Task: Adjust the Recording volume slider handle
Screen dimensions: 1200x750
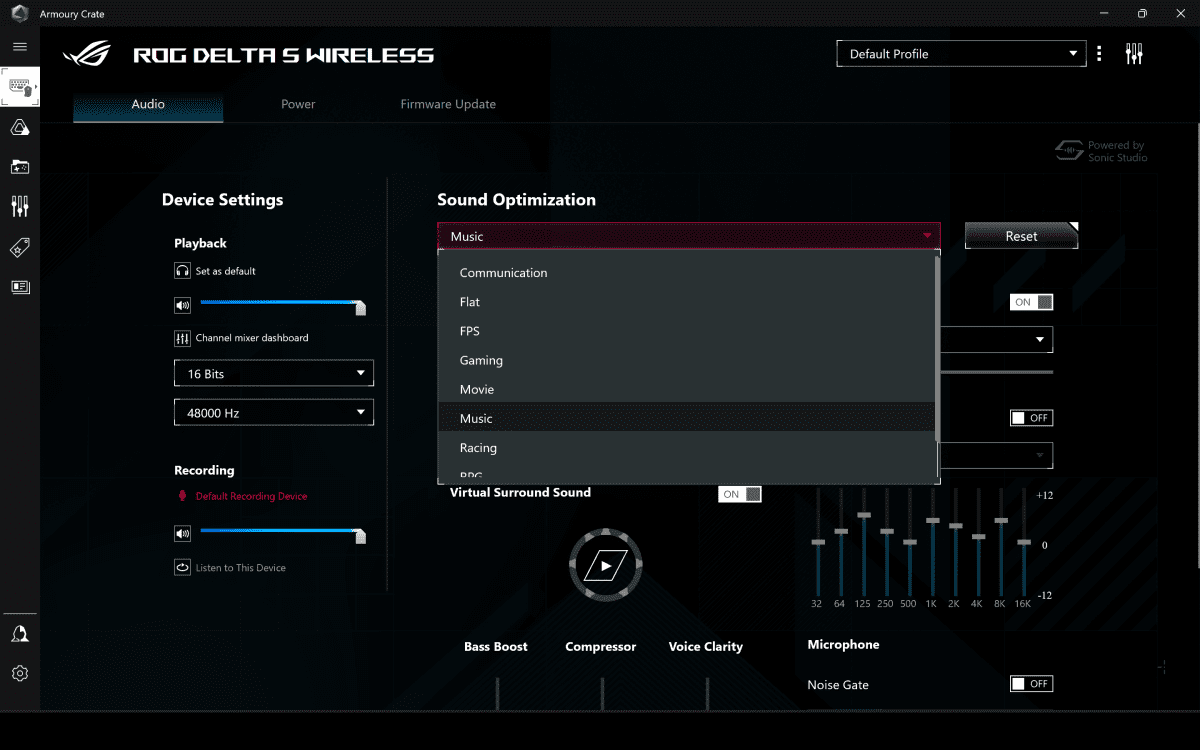Action: pos(361,536)
